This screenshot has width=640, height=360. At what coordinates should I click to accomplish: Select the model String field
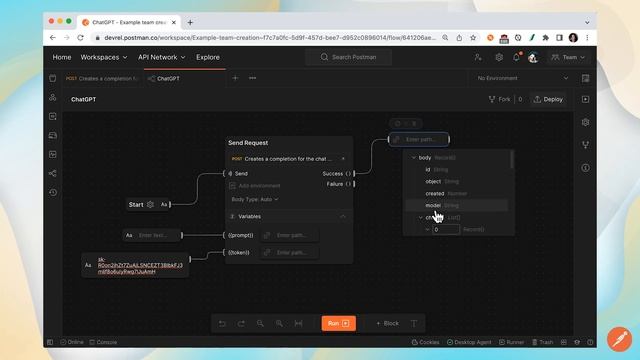[457, 205]
